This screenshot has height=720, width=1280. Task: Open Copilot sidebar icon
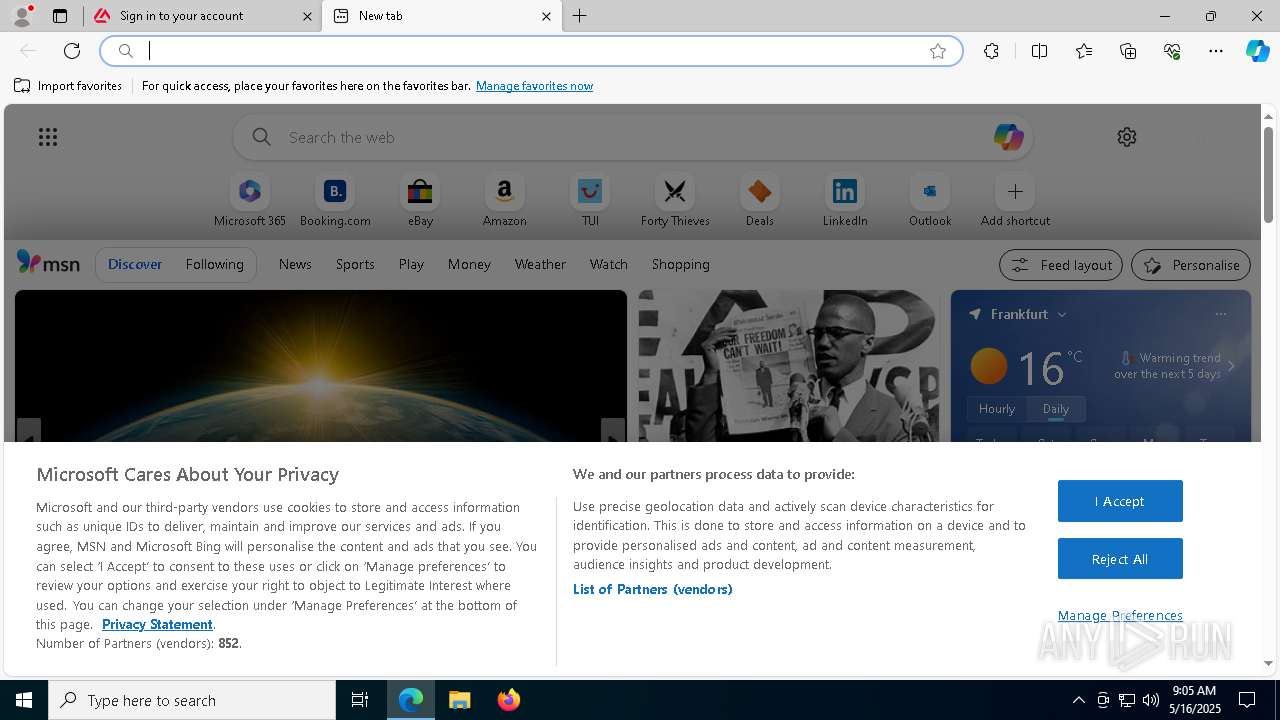tap(1257, 51)
